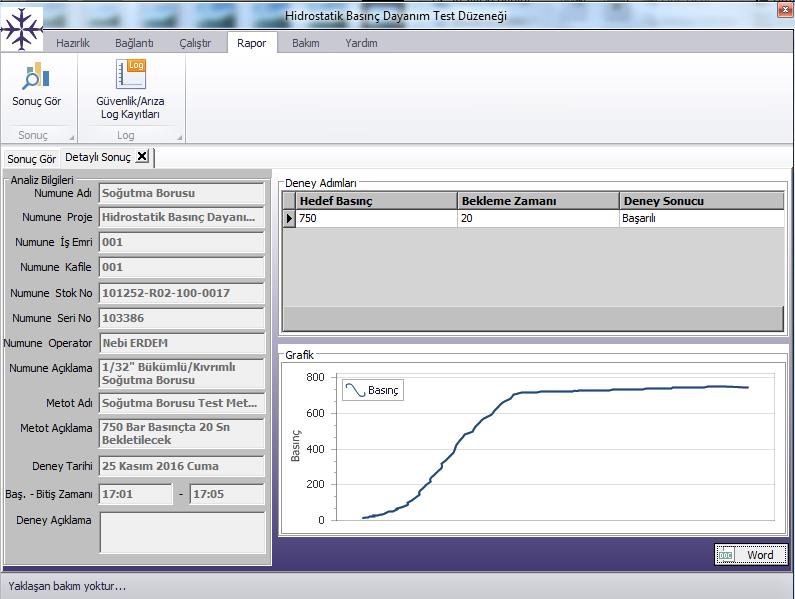
Task: Click the Word document icon on export button
Action: (726, 555)
